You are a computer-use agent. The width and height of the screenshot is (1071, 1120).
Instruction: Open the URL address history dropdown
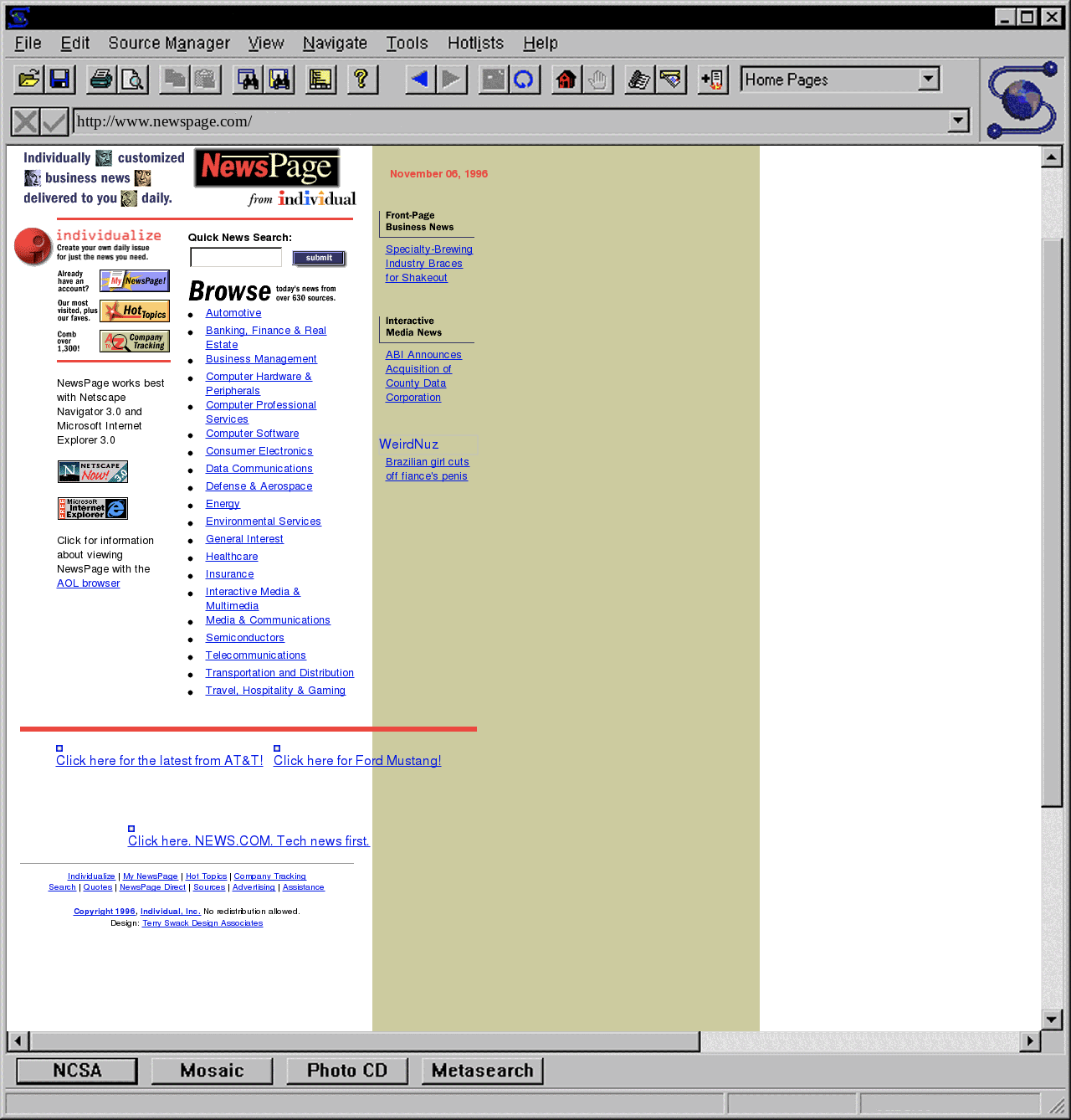[x=958, y=121]
